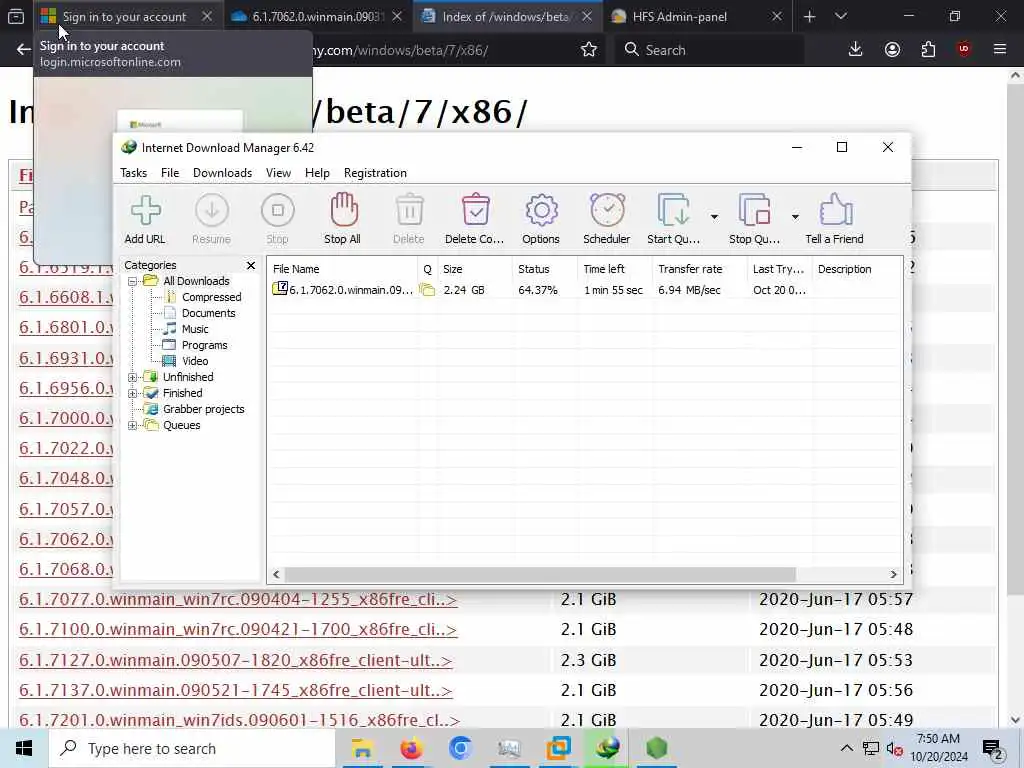Open 6.1.7100.0.winmain_win7rc file link

point(238,630)
